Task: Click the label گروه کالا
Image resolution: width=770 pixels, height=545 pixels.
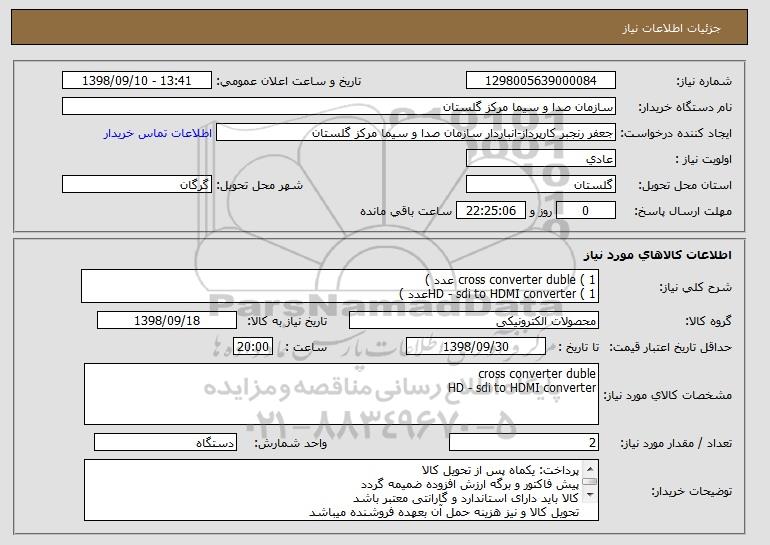Action: pos(708,321)
